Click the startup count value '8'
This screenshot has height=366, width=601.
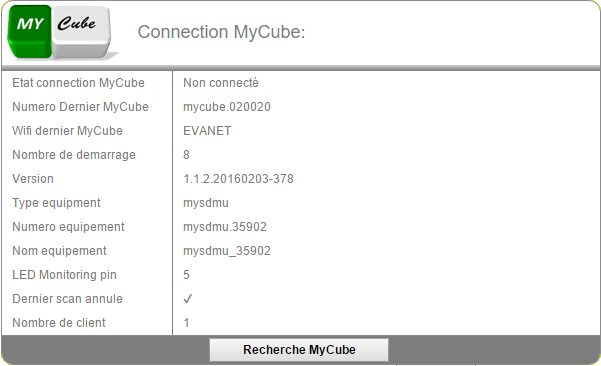pyautogui.click(x=186, y=155)
